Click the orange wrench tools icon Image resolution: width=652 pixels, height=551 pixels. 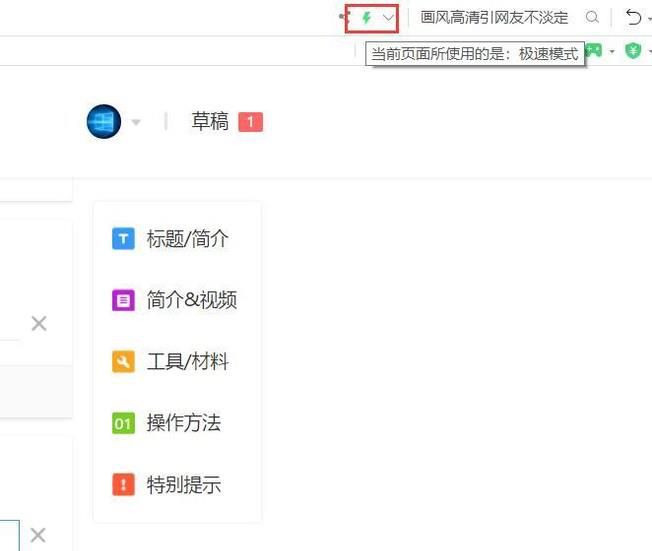point(123,361)
